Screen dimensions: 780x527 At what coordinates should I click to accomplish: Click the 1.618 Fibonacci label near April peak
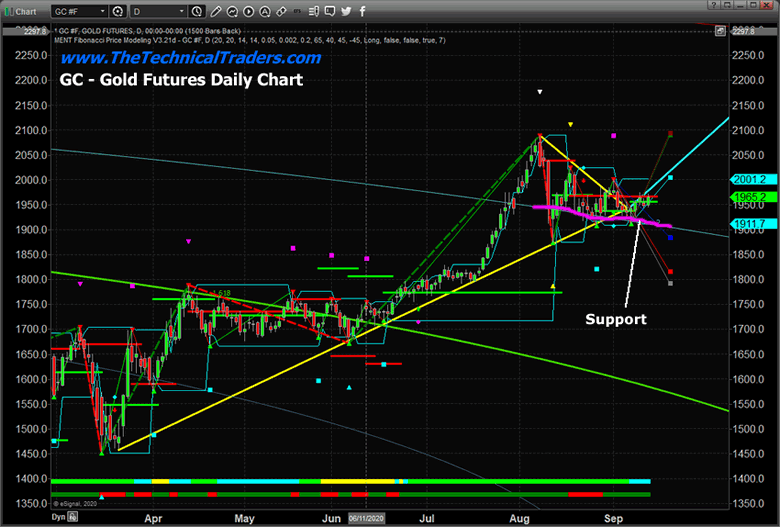221,293
